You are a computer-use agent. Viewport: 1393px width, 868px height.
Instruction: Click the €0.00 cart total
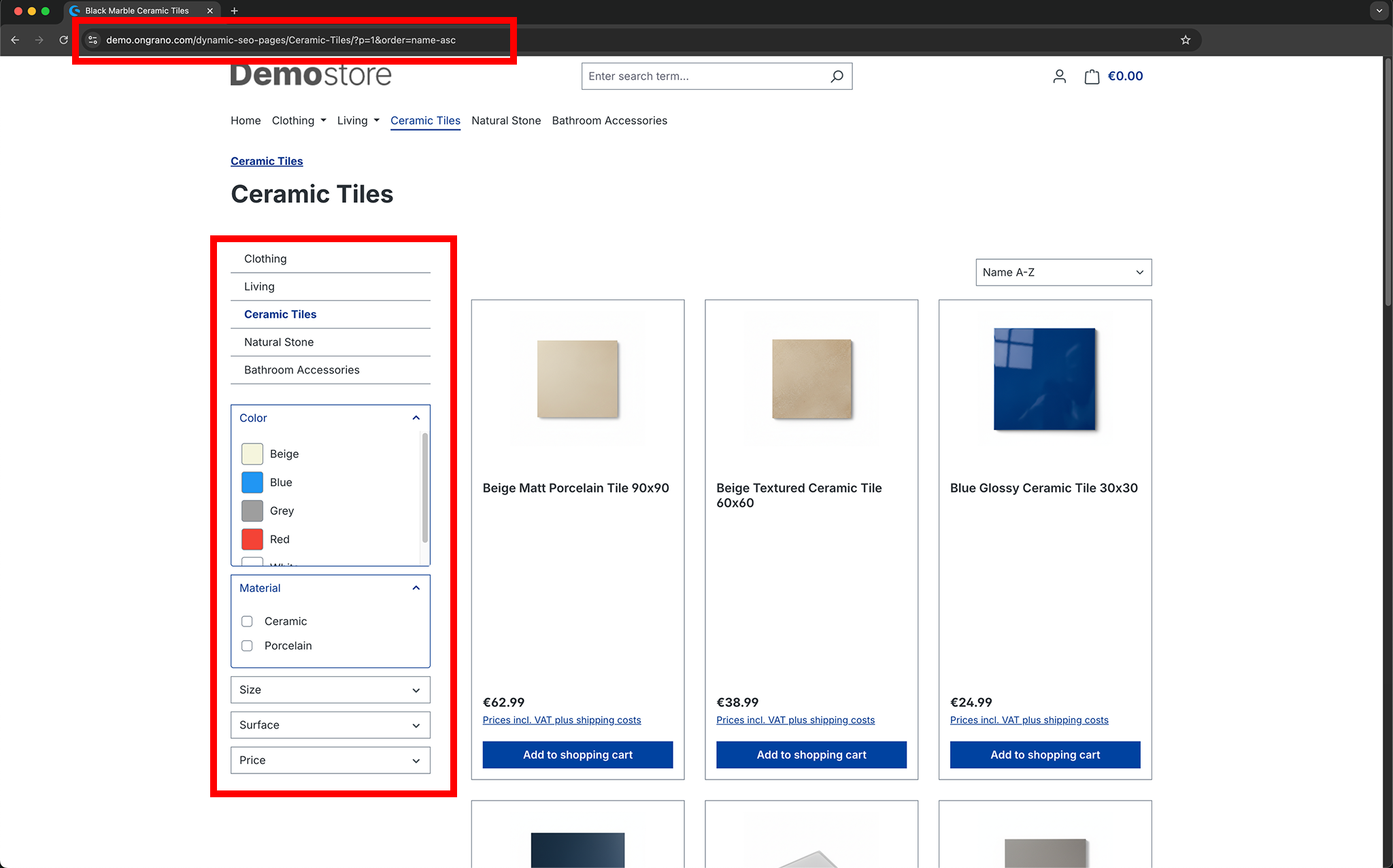click(x=1125, y=76)
